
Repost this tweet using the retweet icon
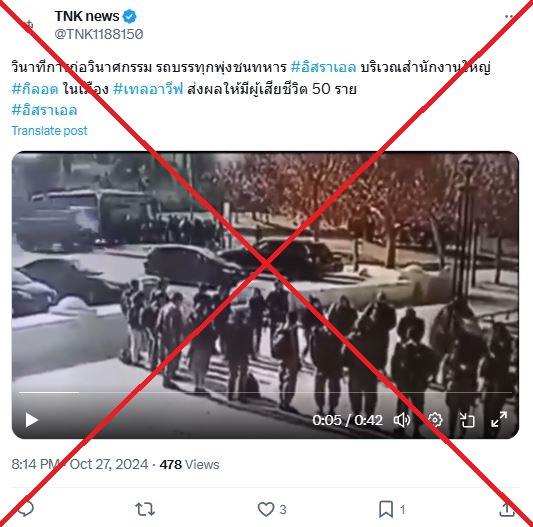click(145, 509)
